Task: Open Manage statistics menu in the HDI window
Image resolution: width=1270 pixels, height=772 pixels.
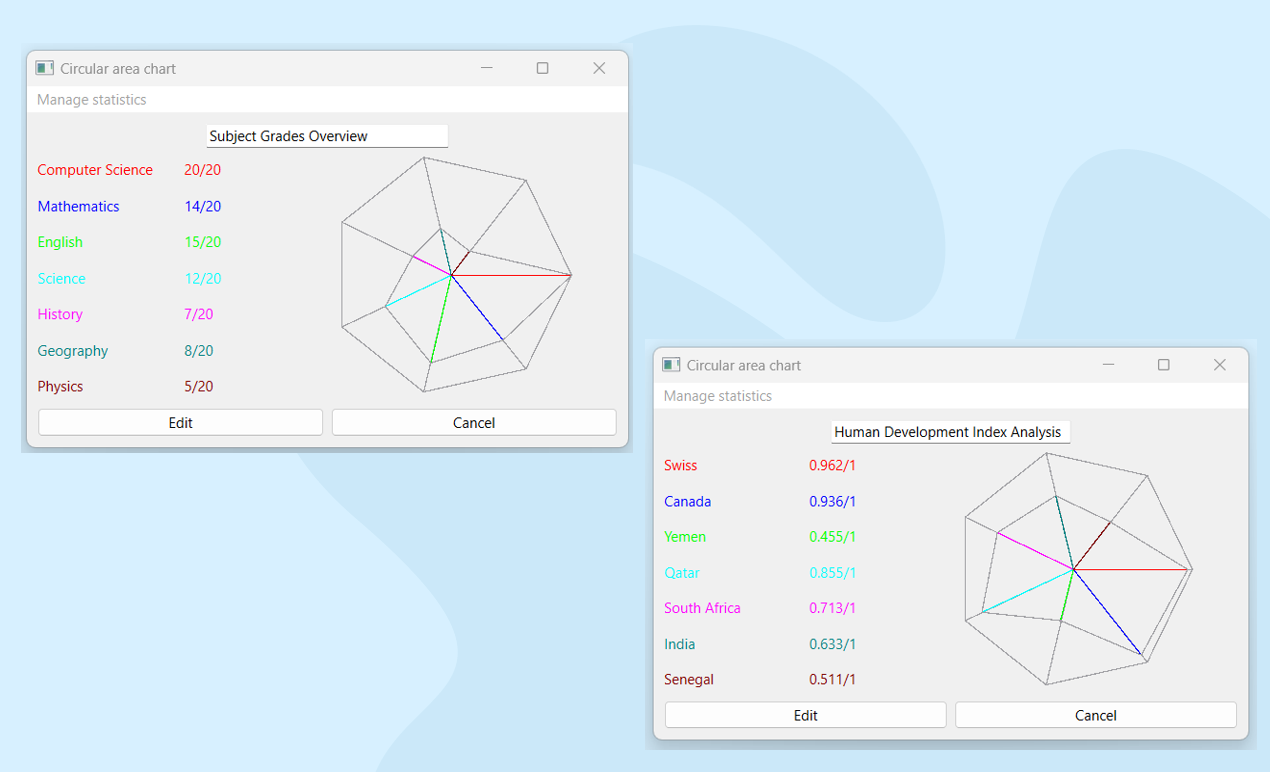Action: click(x=718, y=396)
